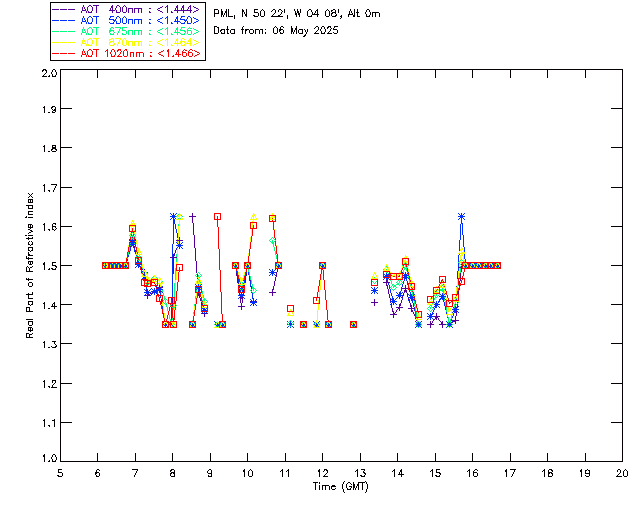Click the 12 hour x-axis label
This screenshot has width=640, height=512.
tap(322, 473)
